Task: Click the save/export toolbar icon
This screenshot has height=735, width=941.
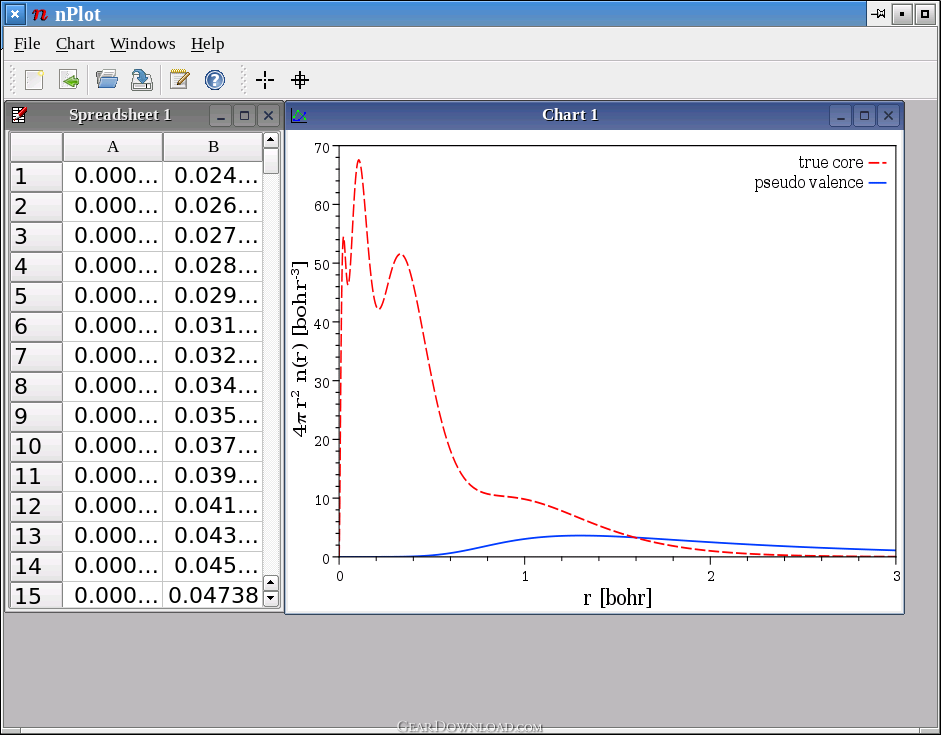Action: (142, 80)
